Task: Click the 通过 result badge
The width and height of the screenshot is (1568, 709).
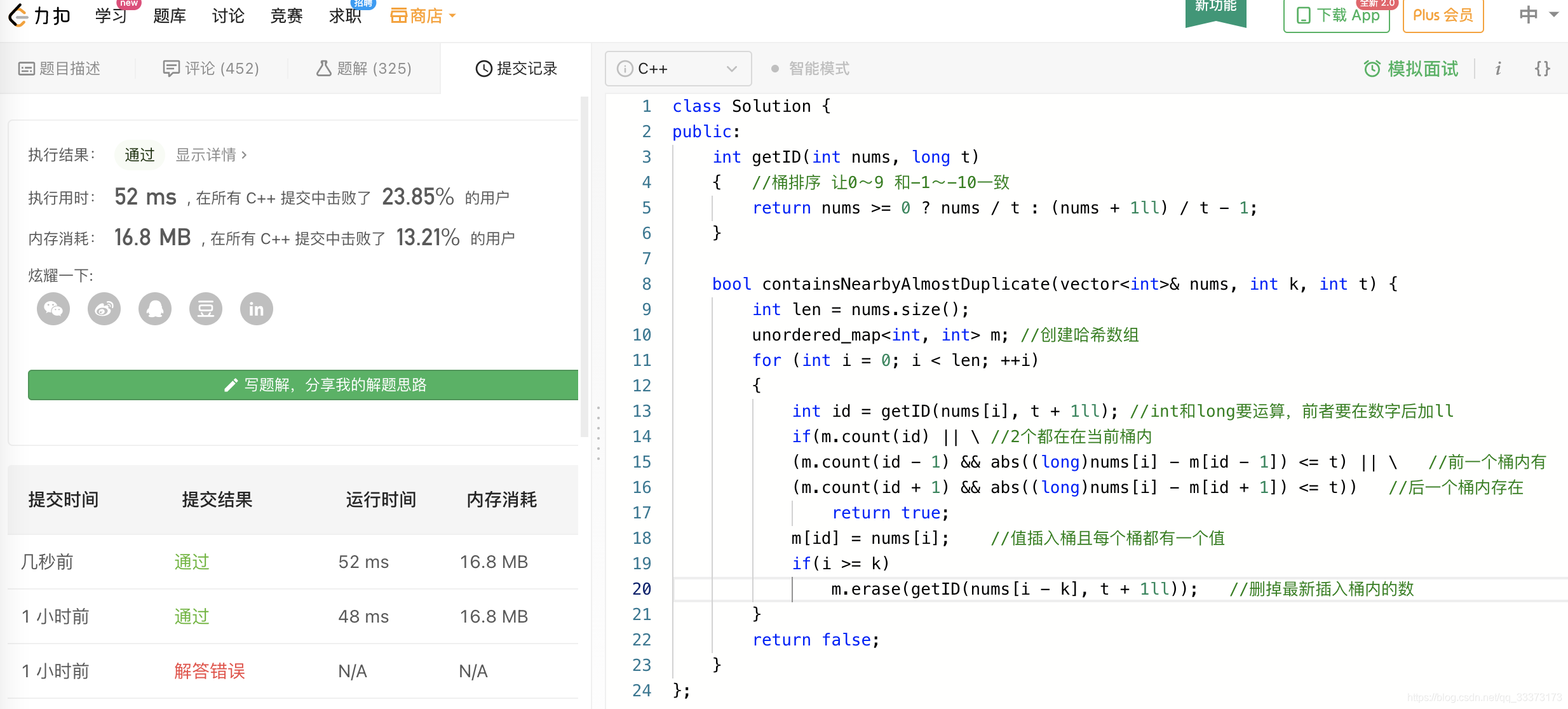Action: click(140, 155)
